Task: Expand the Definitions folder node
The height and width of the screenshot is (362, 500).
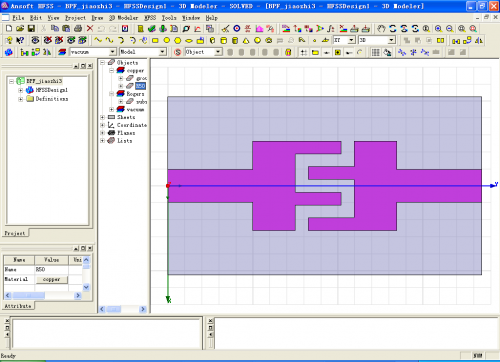Action: point(21,99)
